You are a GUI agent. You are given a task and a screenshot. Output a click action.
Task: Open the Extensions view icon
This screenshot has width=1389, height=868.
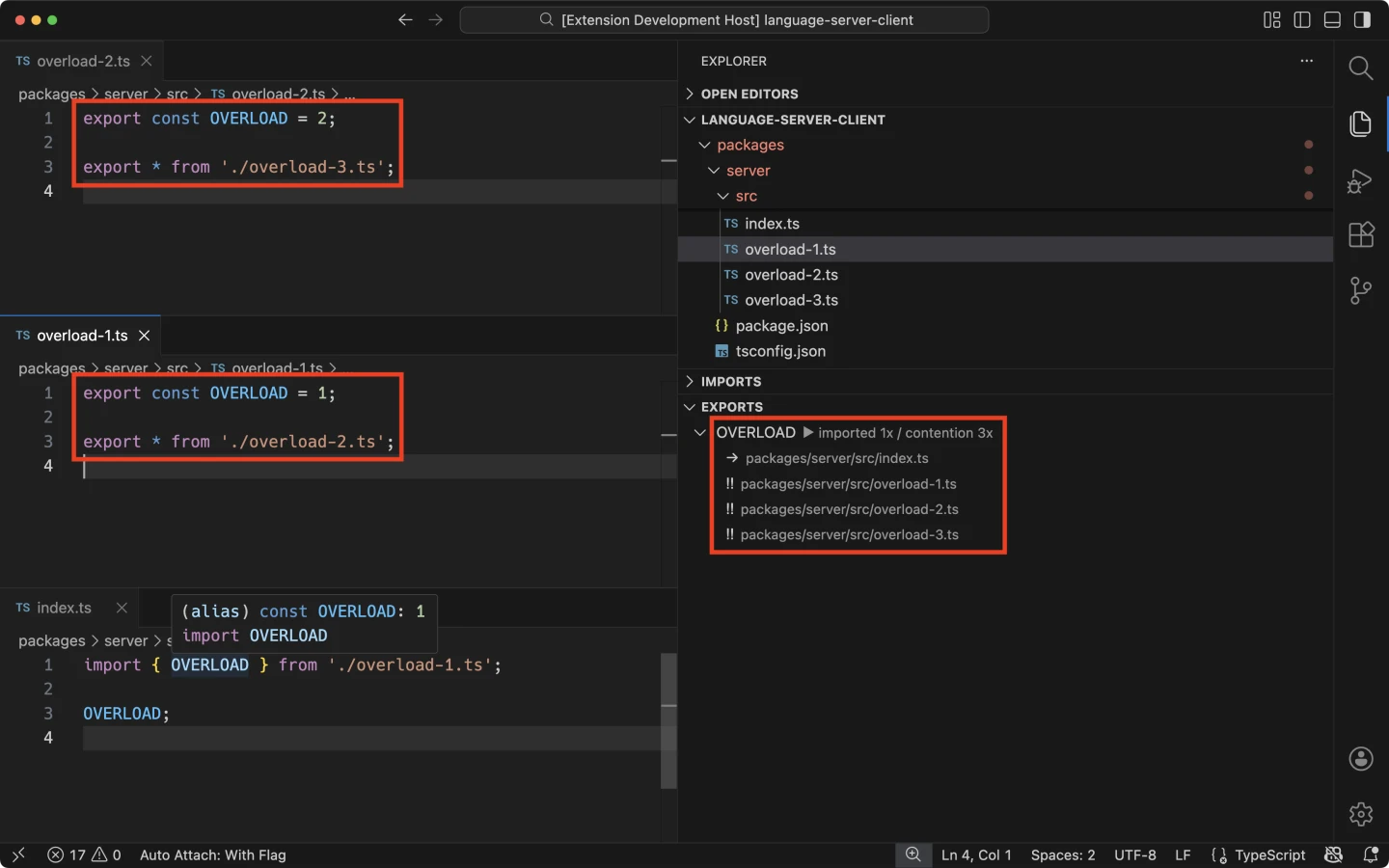(1360, 234)
